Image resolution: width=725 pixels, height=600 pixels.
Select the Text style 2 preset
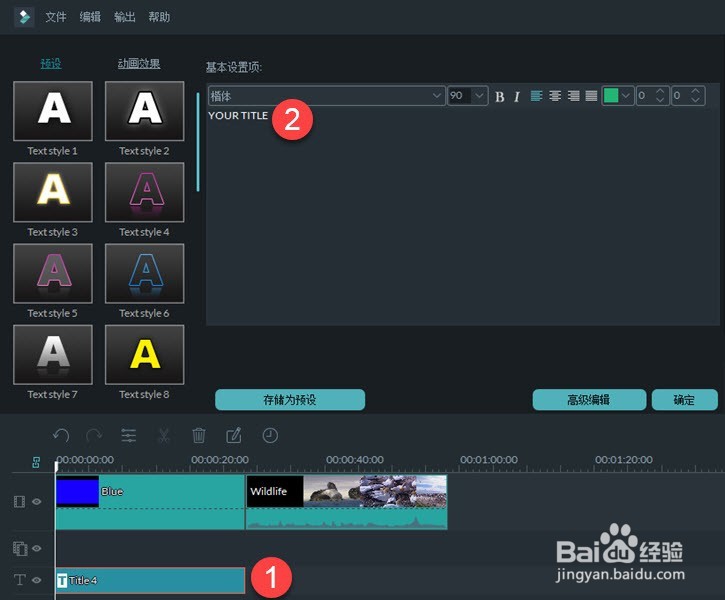tap(144, 111)
